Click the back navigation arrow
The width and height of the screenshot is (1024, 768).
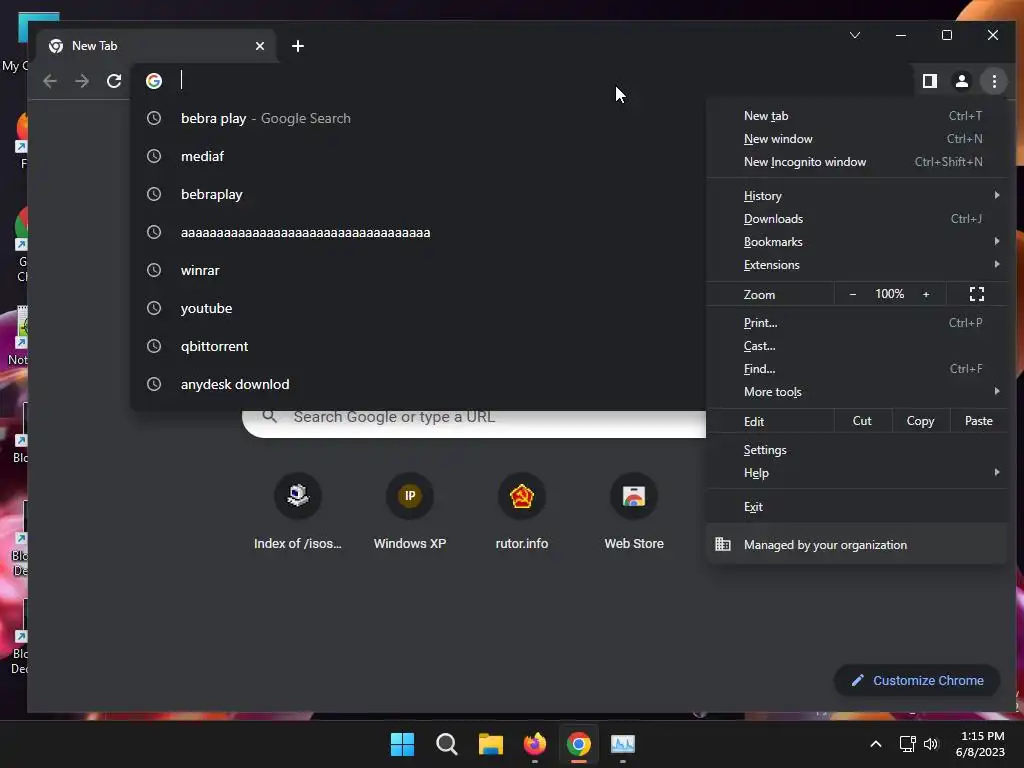pyautogui.click(x=50, y=81)
